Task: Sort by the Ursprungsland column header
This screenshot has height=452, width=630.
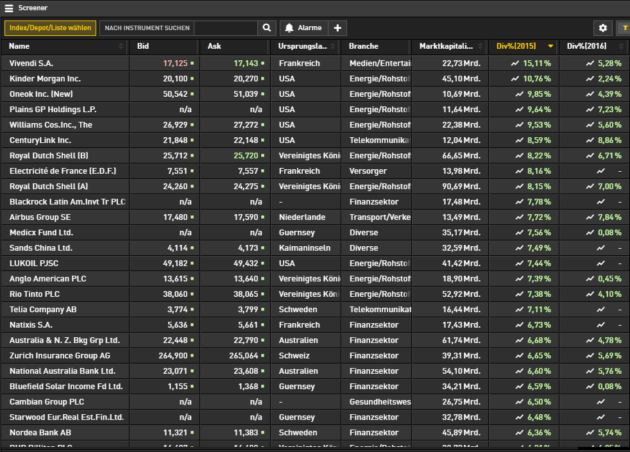Action: pyautogui.click(x=305, y=46)
